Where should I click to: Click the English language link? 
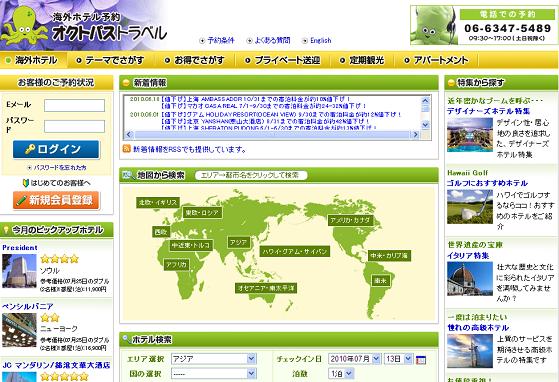317,41
